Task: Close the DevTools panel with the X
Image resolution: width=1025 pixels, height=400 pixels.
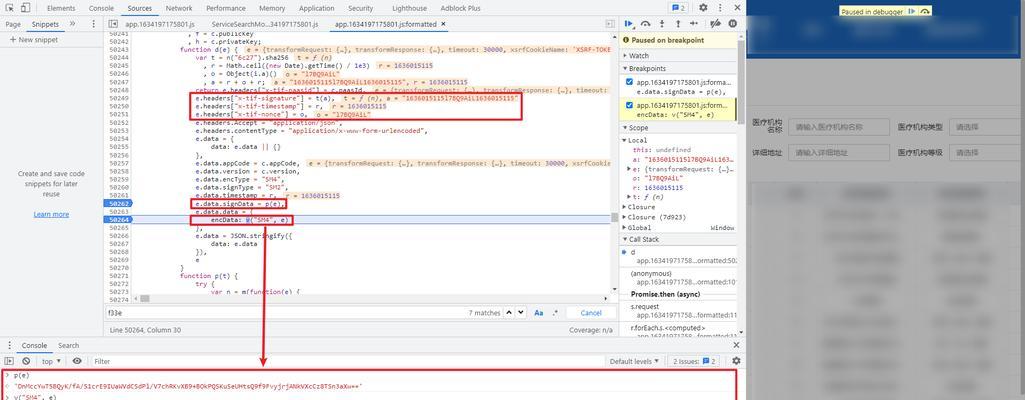Action: coord(737,8)
